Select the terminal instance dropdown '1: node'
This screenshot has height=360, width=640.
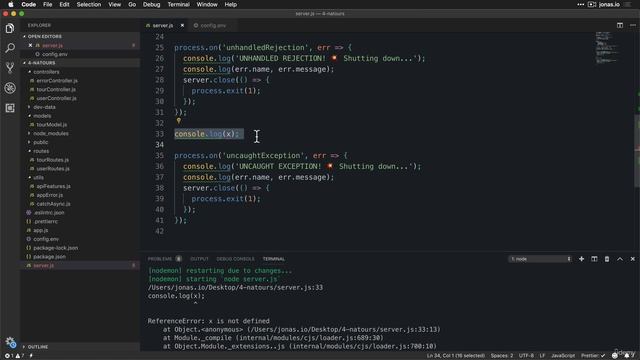click(540, 259)
